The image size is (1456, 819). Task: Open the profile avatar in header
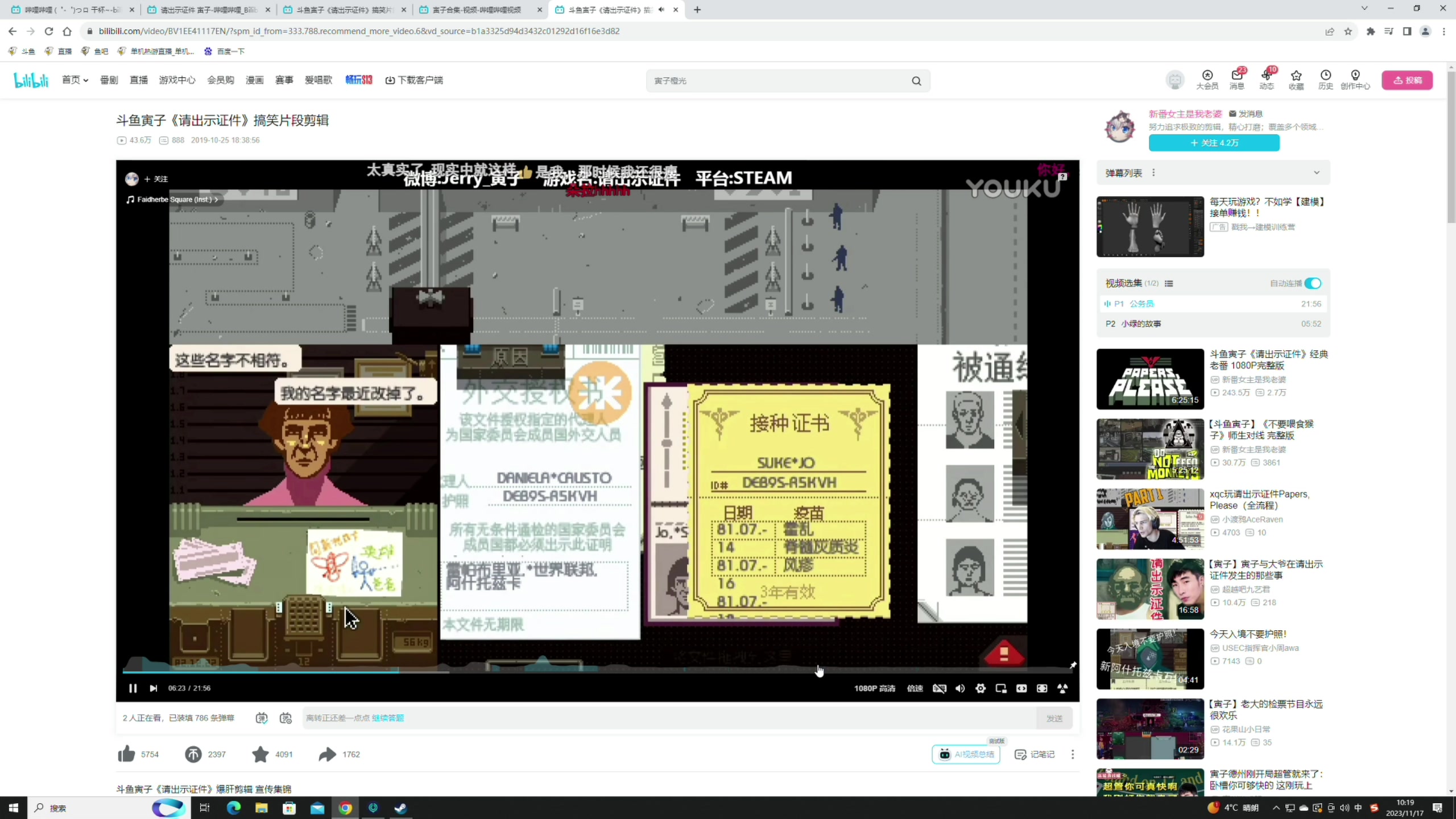click(1174, 80)
